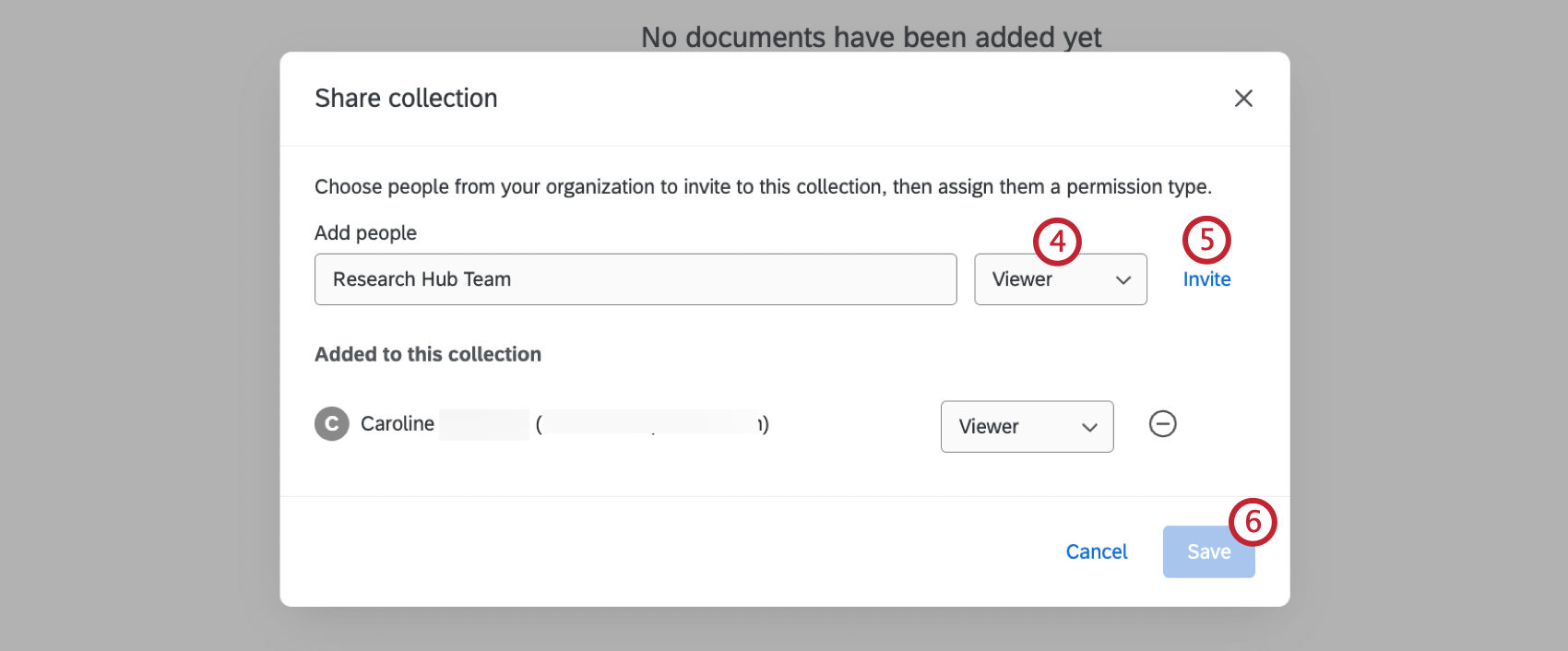Close the Share collection dialog

click(1243, 99)
